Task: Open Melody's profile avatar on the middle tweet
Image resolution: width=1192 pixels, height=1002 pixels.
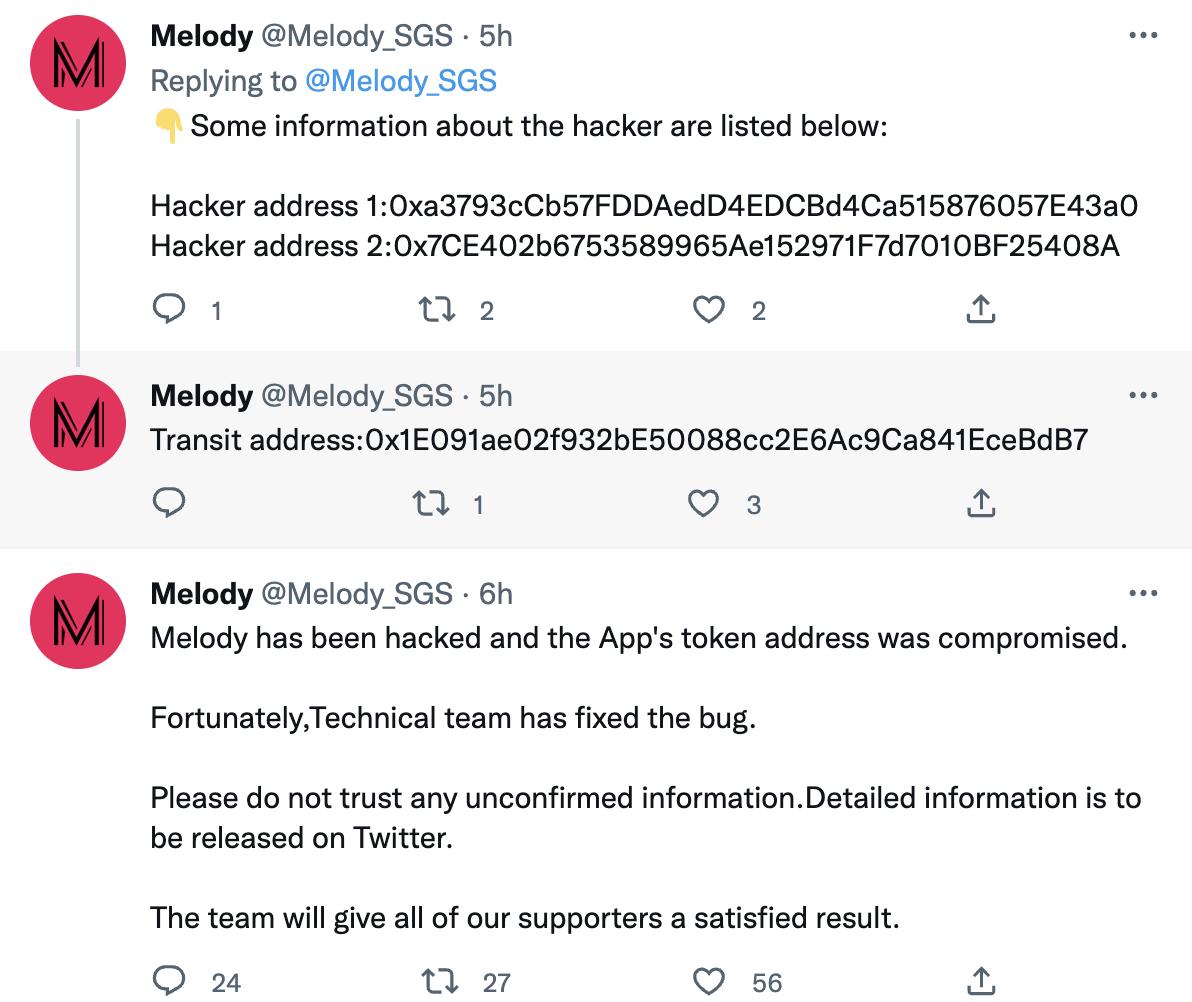Action: [77, 423]
